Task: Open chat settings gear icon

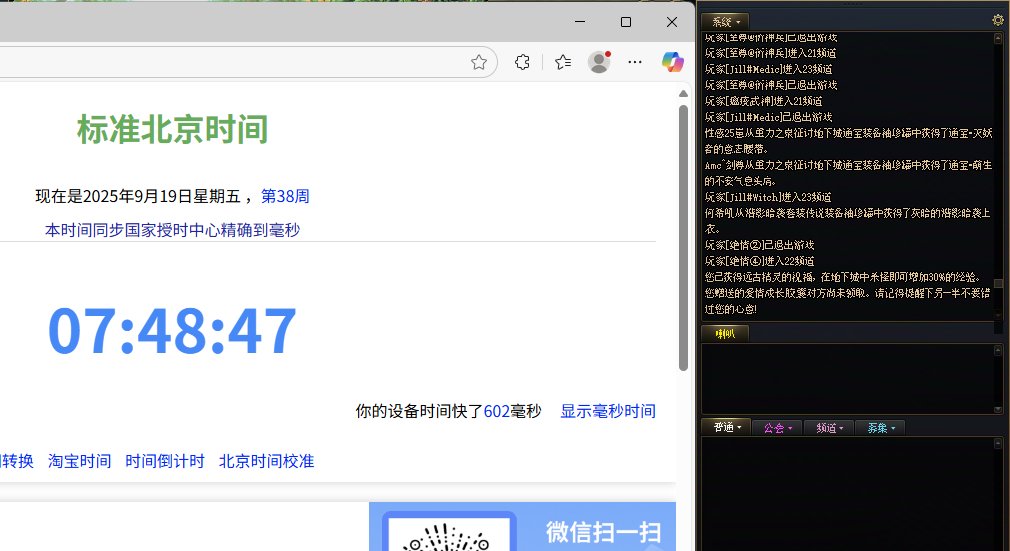Action: click(997, 20)
